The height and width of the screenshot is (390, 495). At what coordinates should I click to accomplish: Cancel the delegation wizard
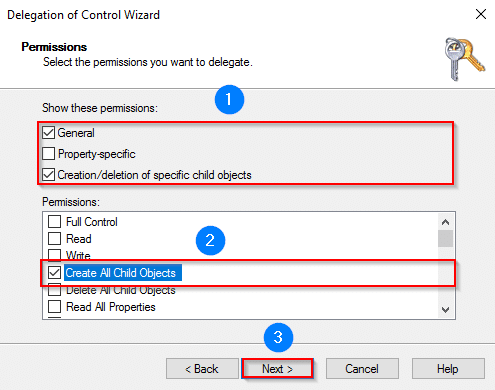coord(362,369)
